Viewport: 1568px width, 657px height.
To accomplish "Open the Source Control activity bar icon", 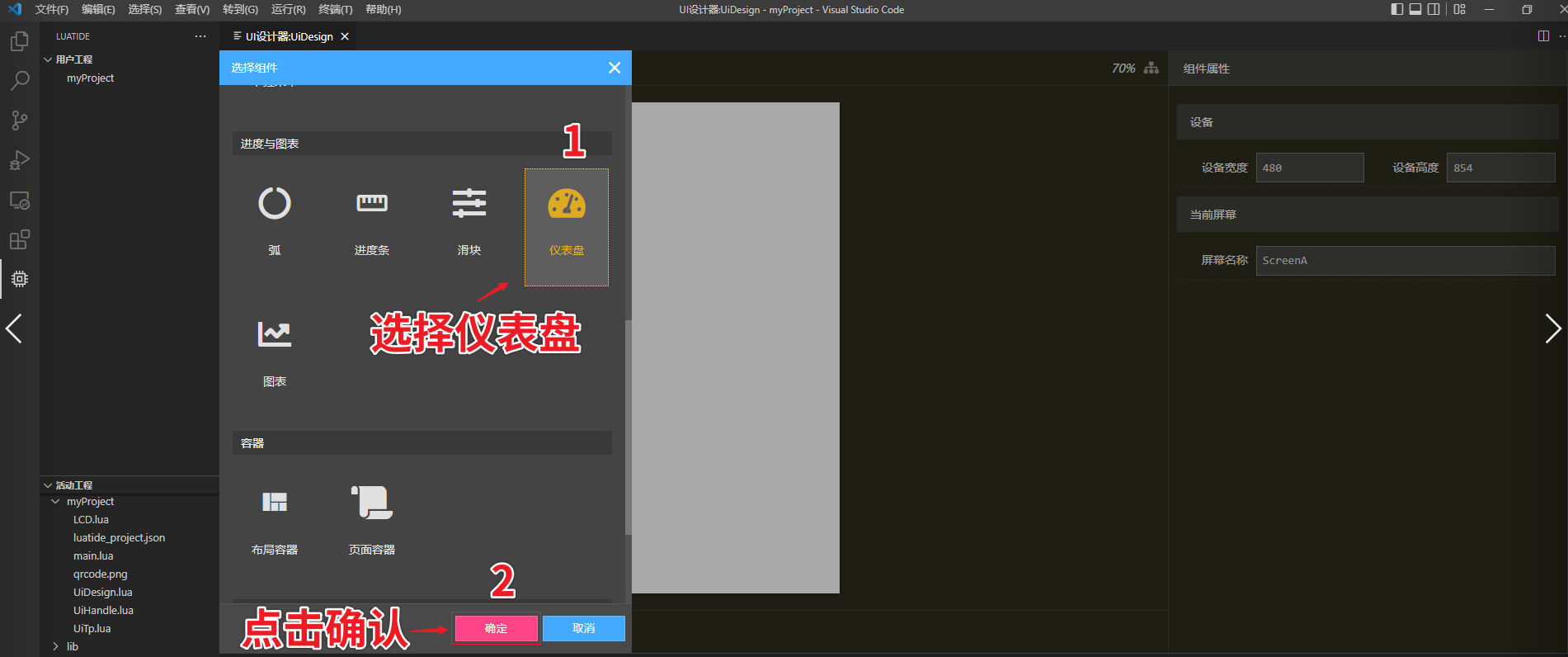I will (x=20, y=121).
